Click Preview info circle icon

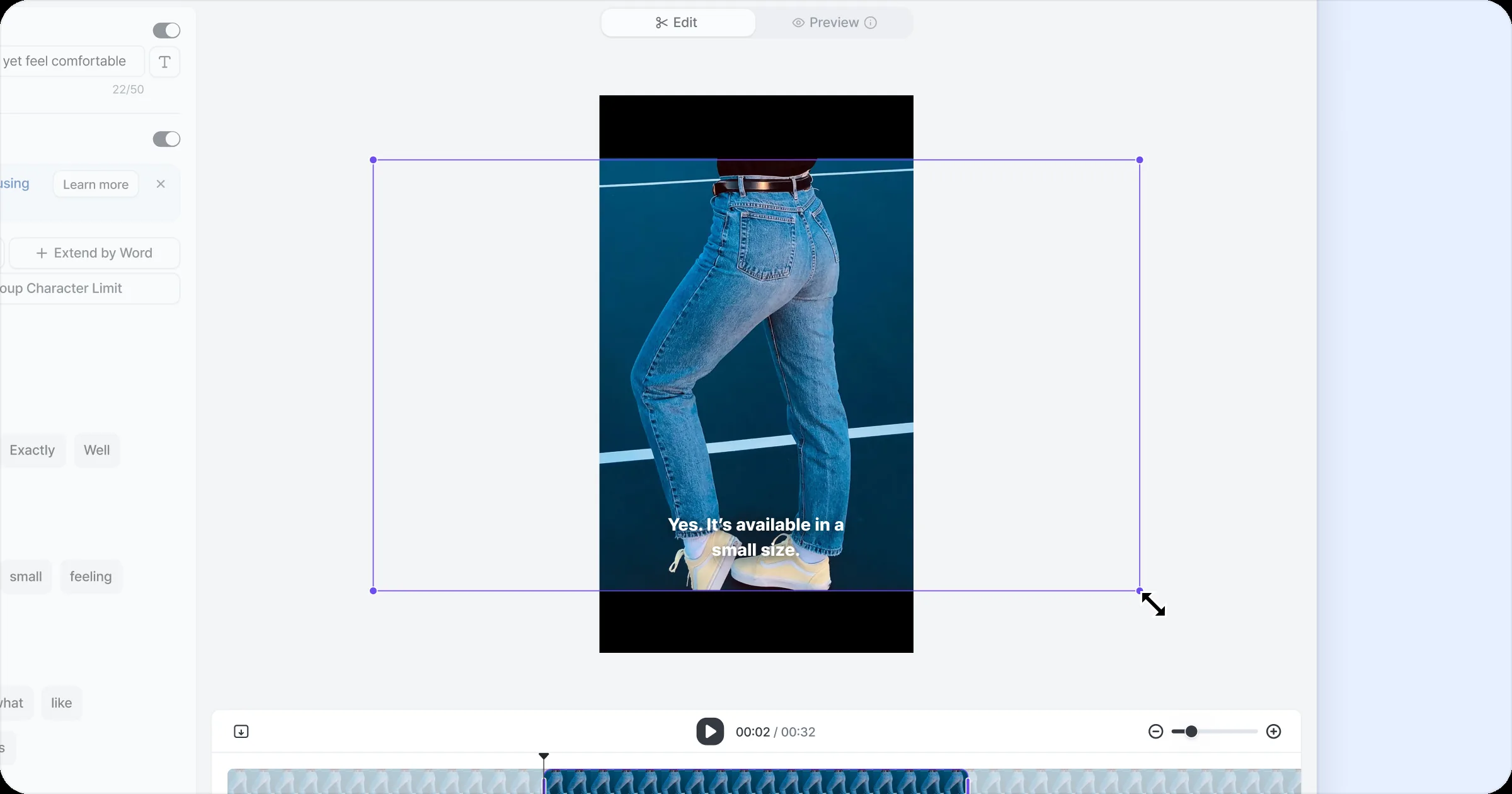pyautogui.click(x=871, y=23)
